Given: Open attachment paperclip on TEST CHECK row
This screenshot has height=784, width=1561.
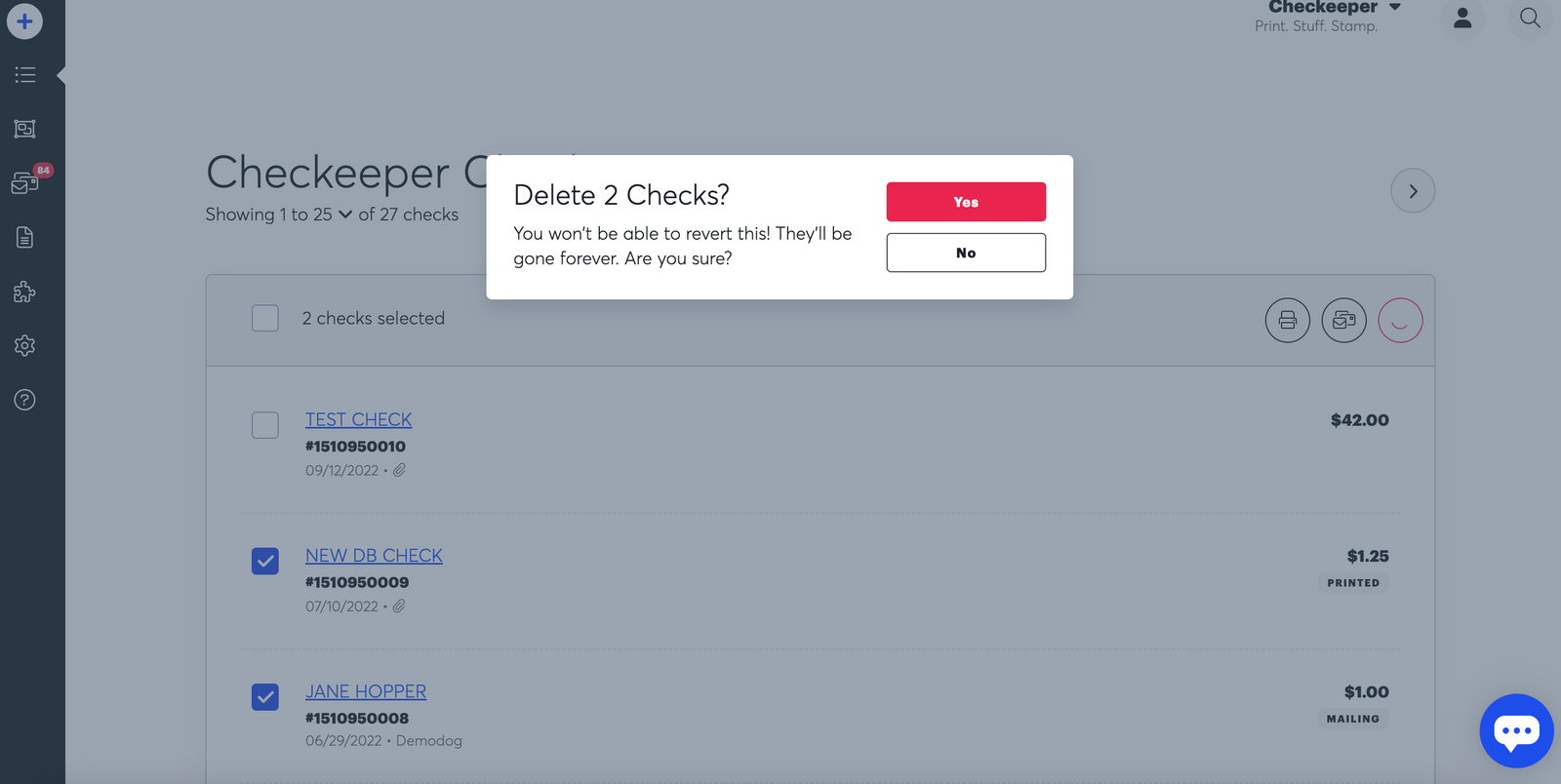Looking at the screenshot, I should [x=399, y=470].
